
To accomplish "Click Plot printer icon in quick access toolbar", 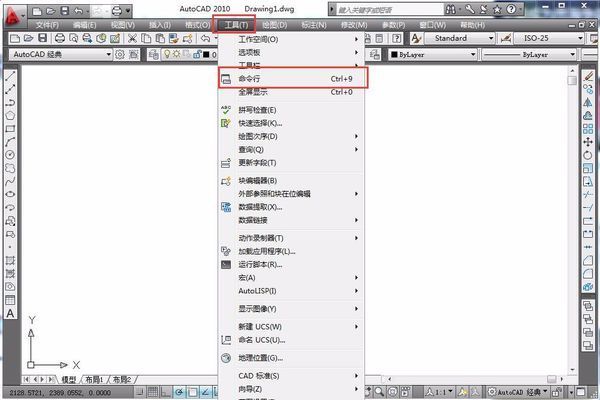I will point(117,11).
